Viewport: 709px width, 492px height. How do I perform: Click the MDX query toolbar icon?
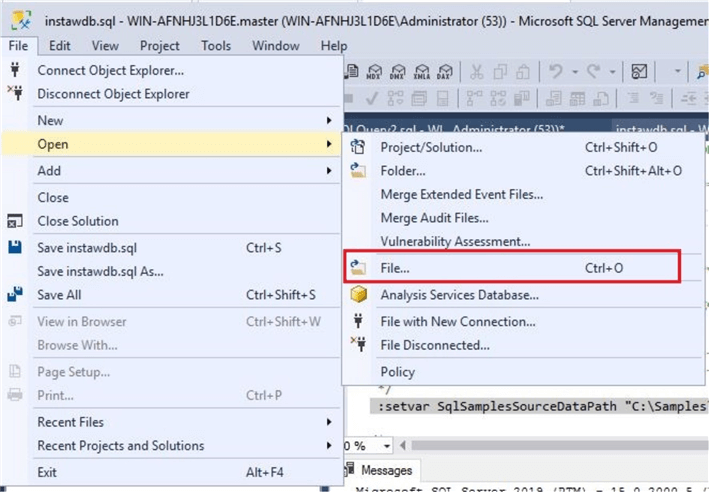(x=374, y=71)
